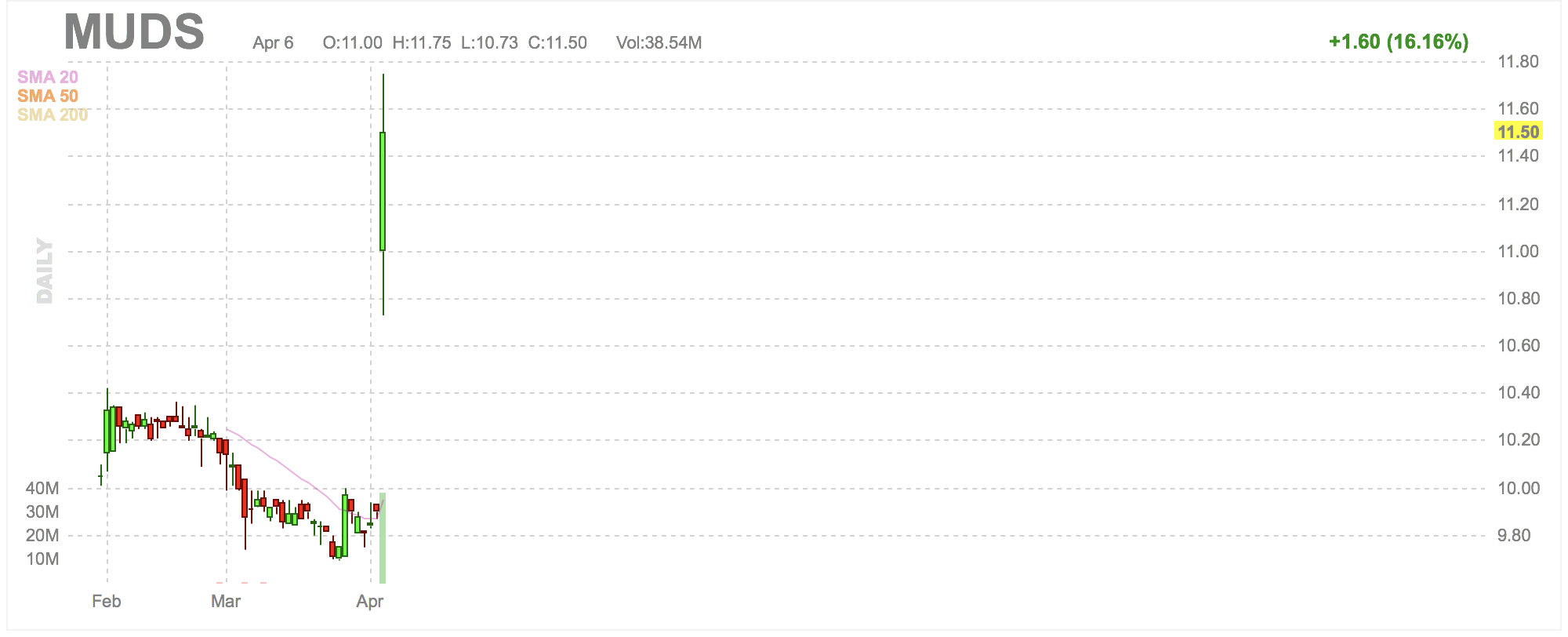
Task: Click the 10.00 price axis label
Action: [x=1519, y=488]
